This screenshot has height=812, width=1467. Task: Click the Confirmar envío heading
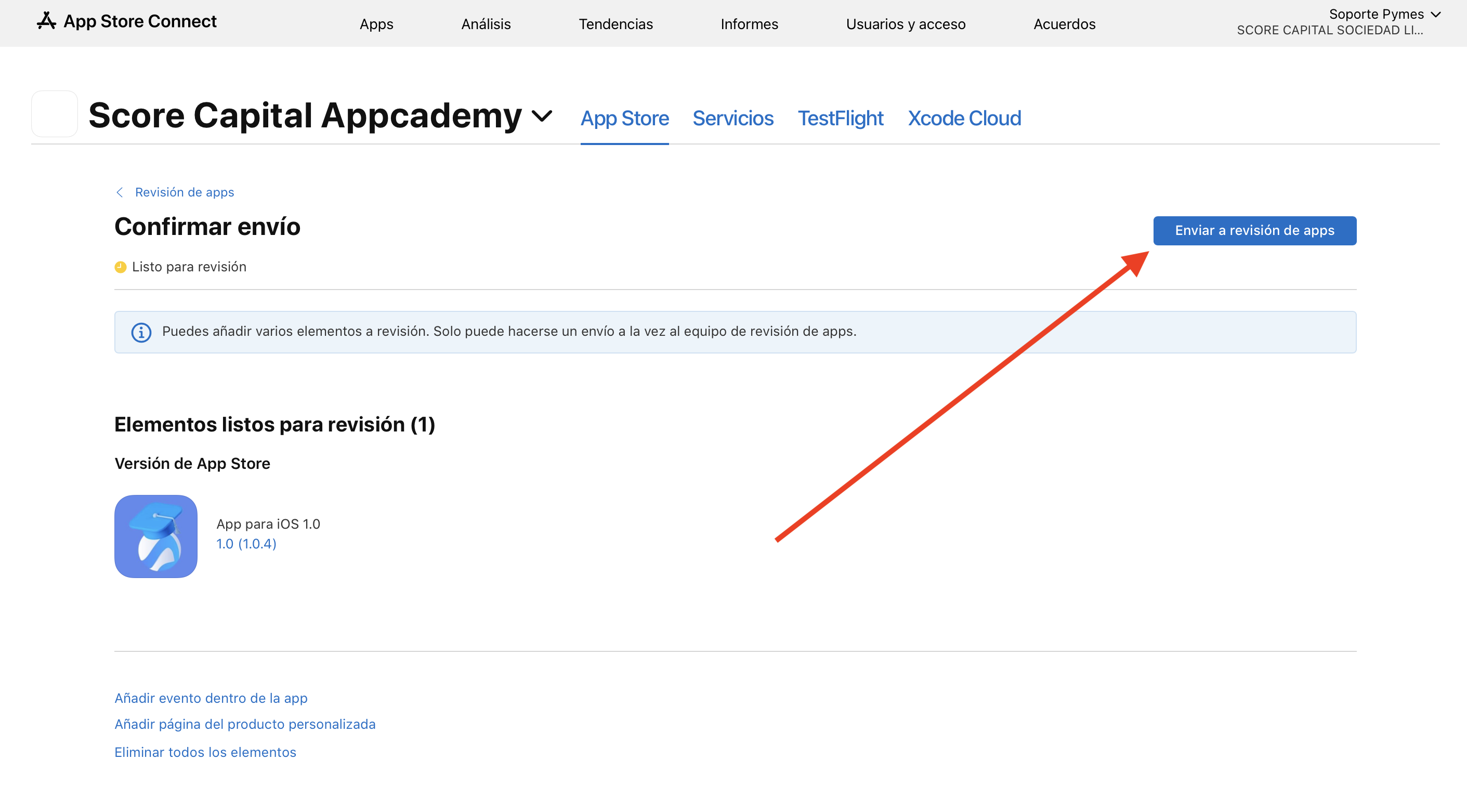click(x=207, y=227)
